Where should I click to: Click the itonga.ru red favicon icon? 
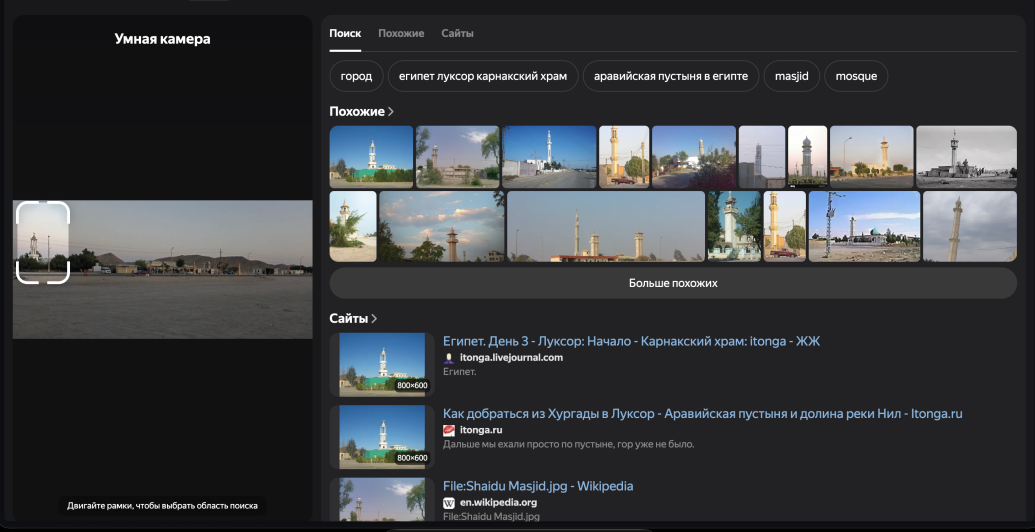[449, 430]
